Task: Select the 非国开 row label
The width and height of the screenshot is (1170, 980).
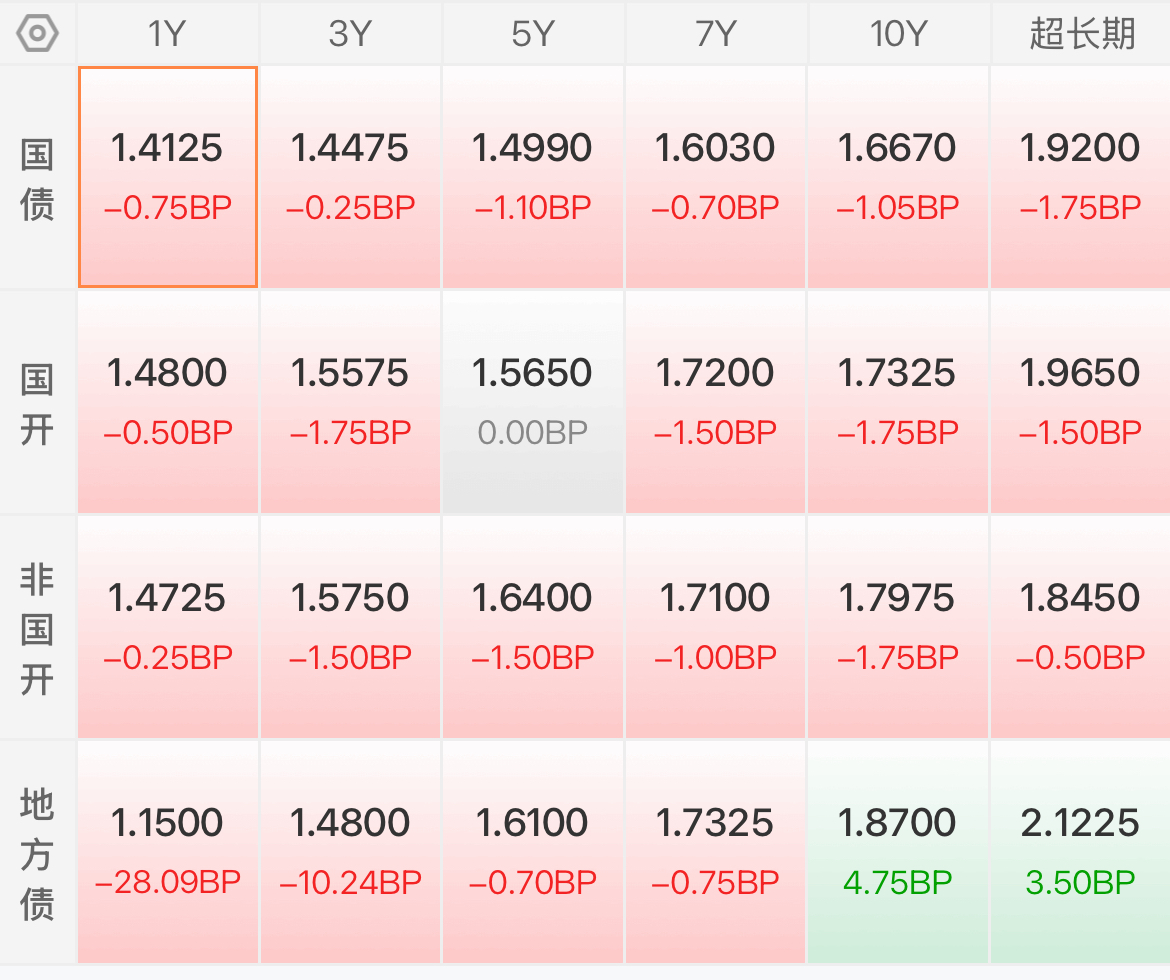Action: click(x=37, y=629)
